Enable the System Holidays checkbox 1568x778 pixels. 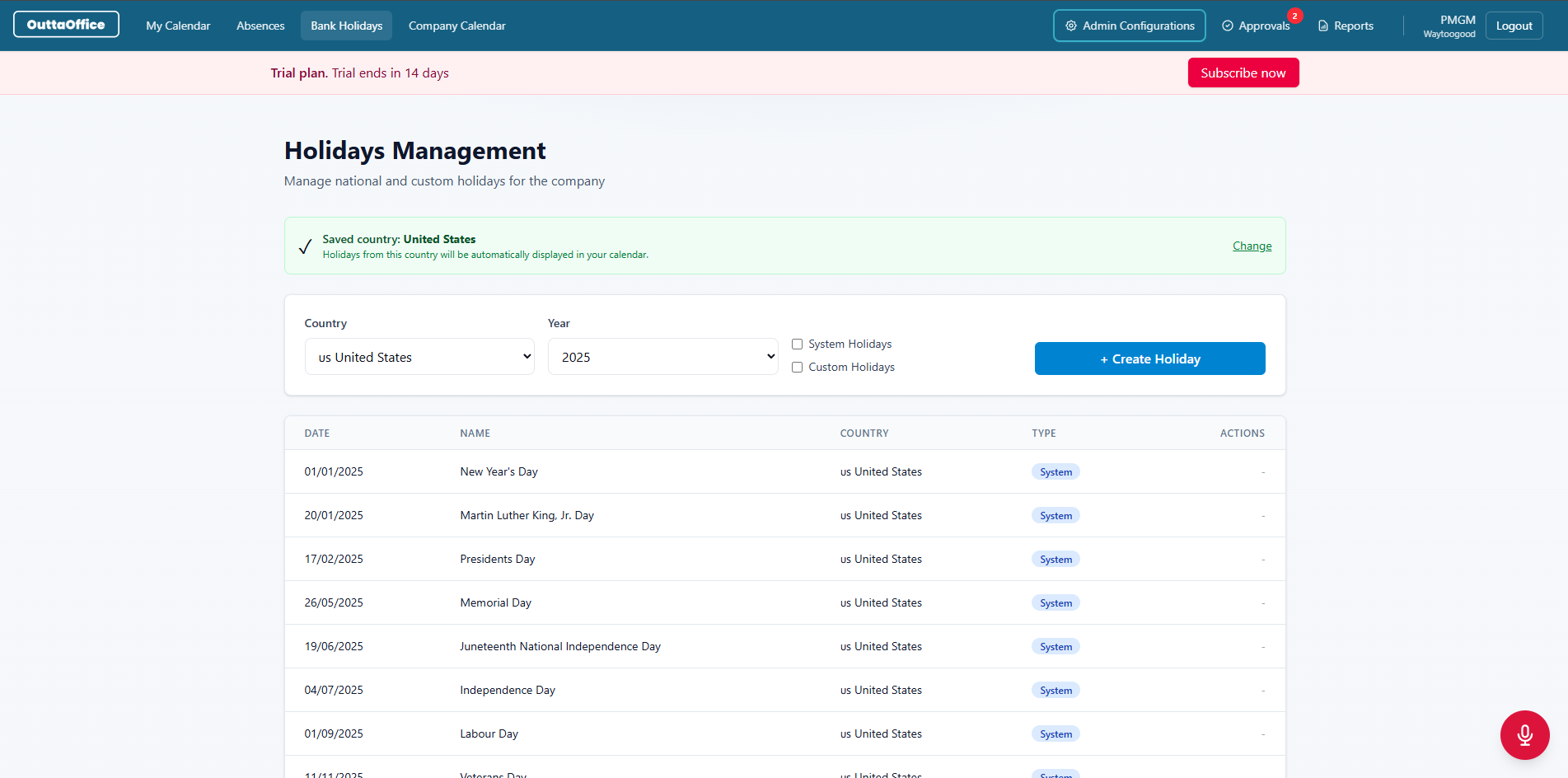[797, 344]
